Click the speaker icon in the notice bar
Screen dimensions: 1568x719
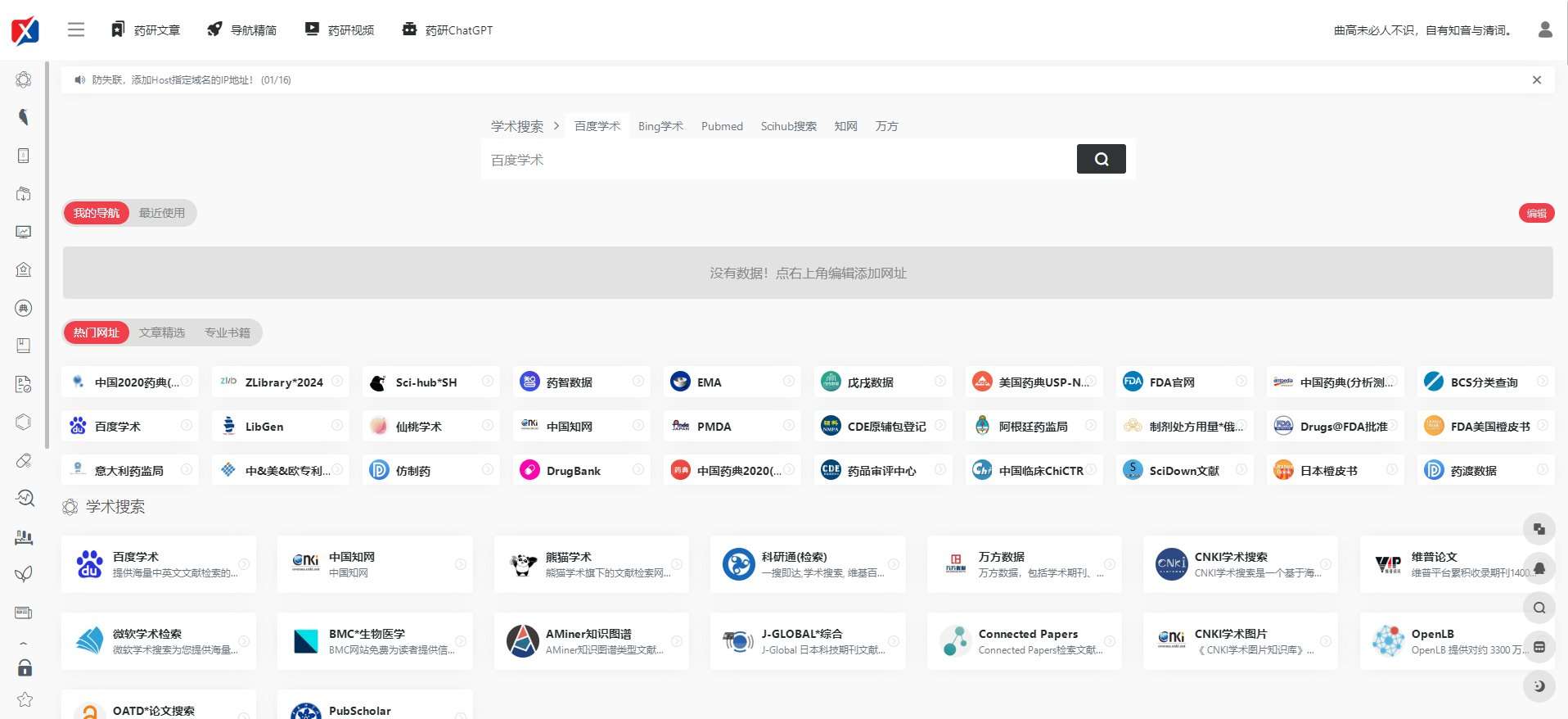click(x=79, y=79)
